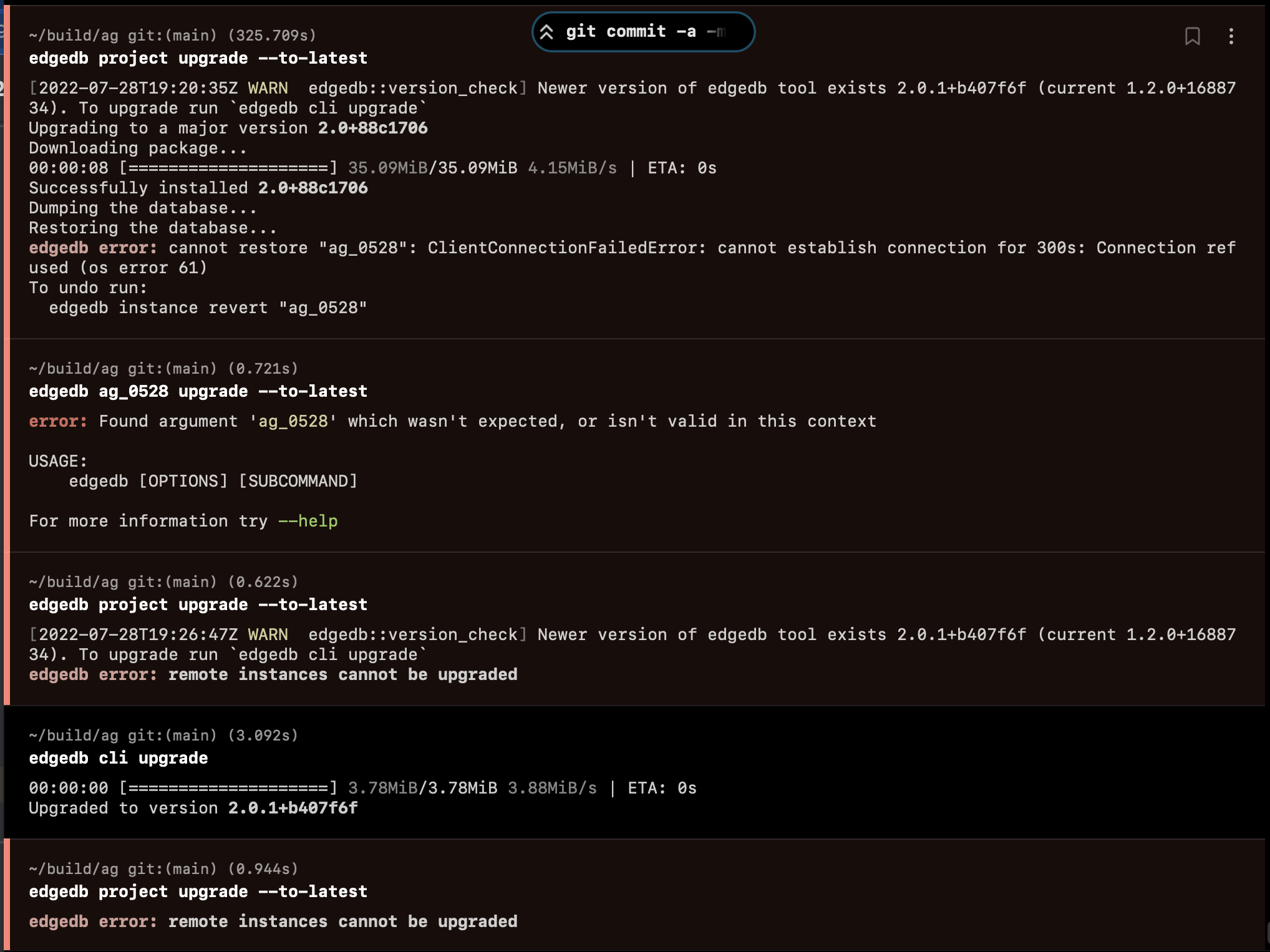Click the double chevron up icon
The image size is (1270, 952).
(x=547, y=32)
